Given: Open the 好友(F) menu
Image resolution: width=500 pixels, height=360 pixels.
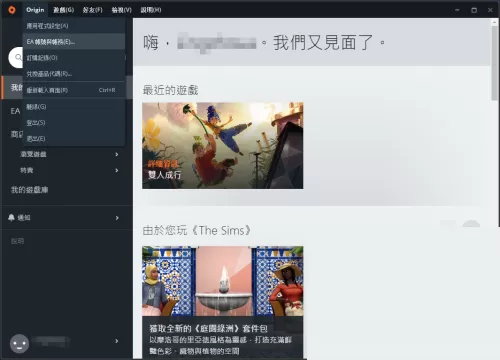Looking at the screenshot, I should coord(93,10).
